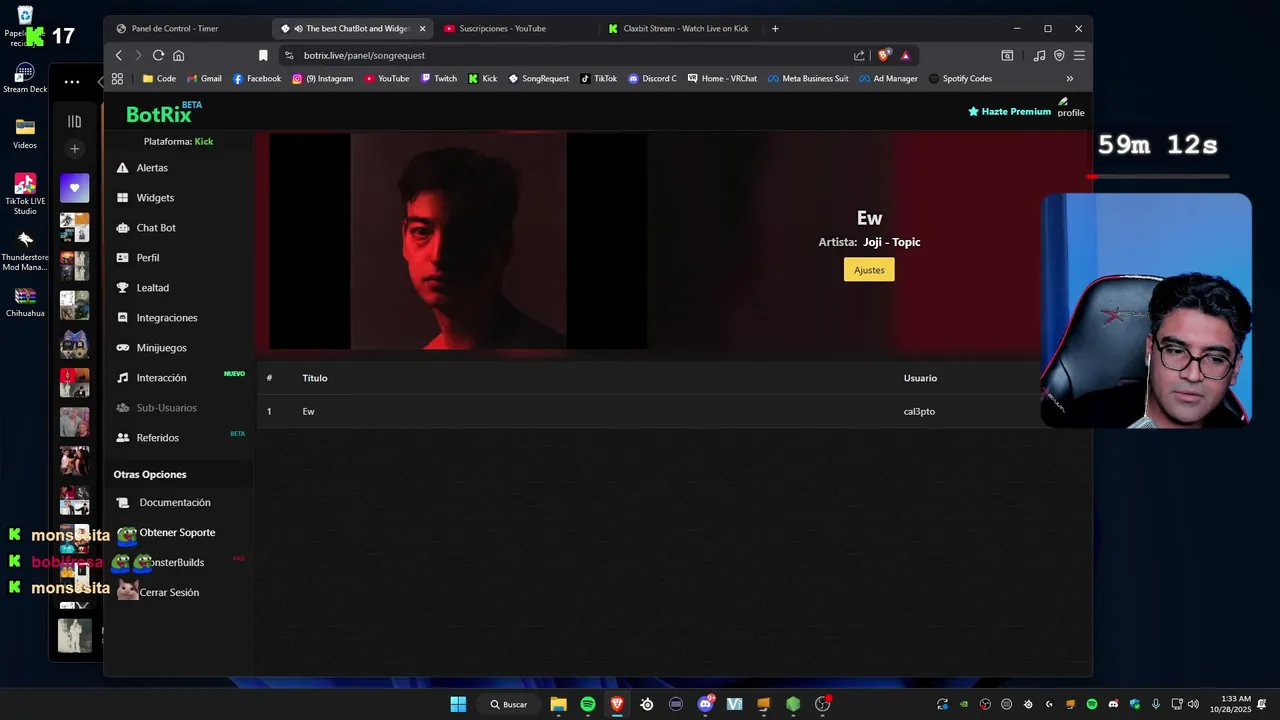Image resolution: width=1280 pixels, height=720 pixels.
Task: Open Spotify from the taskbar
Action: point(588,704)
